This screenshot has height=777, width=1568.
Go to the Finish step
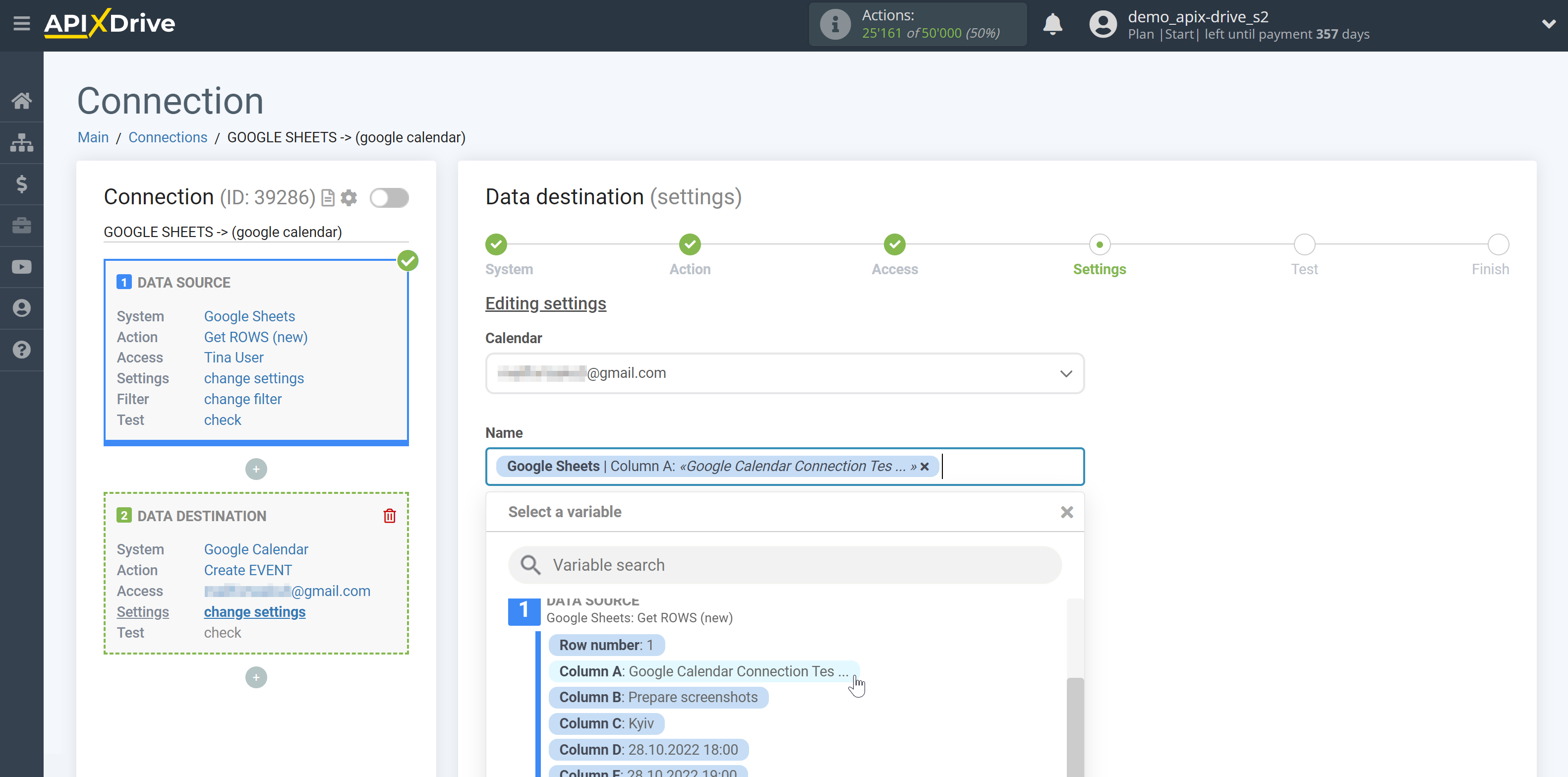pyautogui.click(x=1498, y=245)
